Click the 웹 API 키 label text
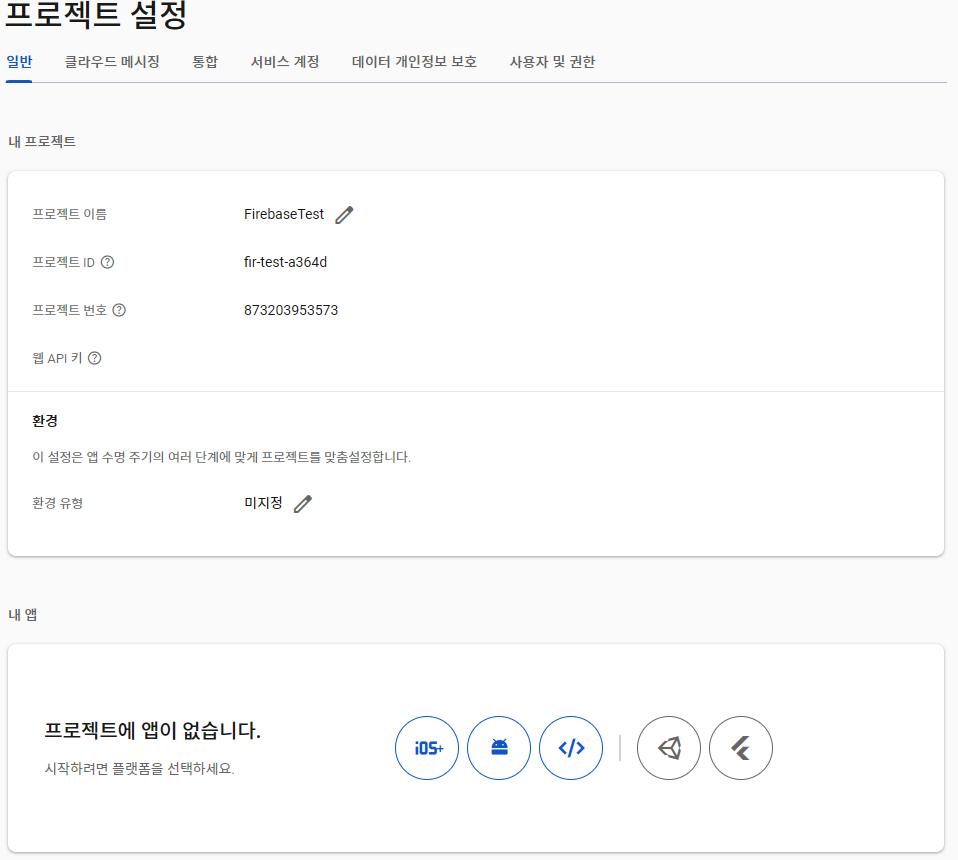The width and height of the screenshot is (958, 860). (57, 358)
